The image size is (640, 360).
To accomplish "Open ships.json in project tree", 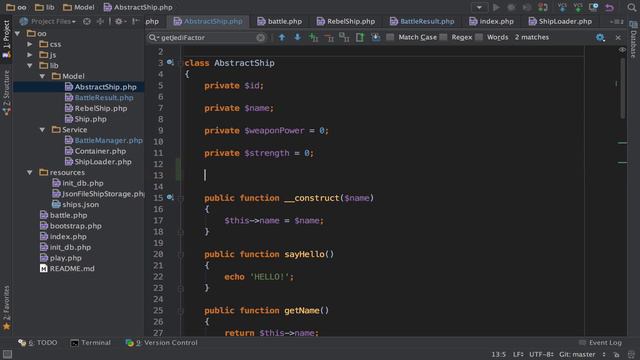I will [76, 204].
